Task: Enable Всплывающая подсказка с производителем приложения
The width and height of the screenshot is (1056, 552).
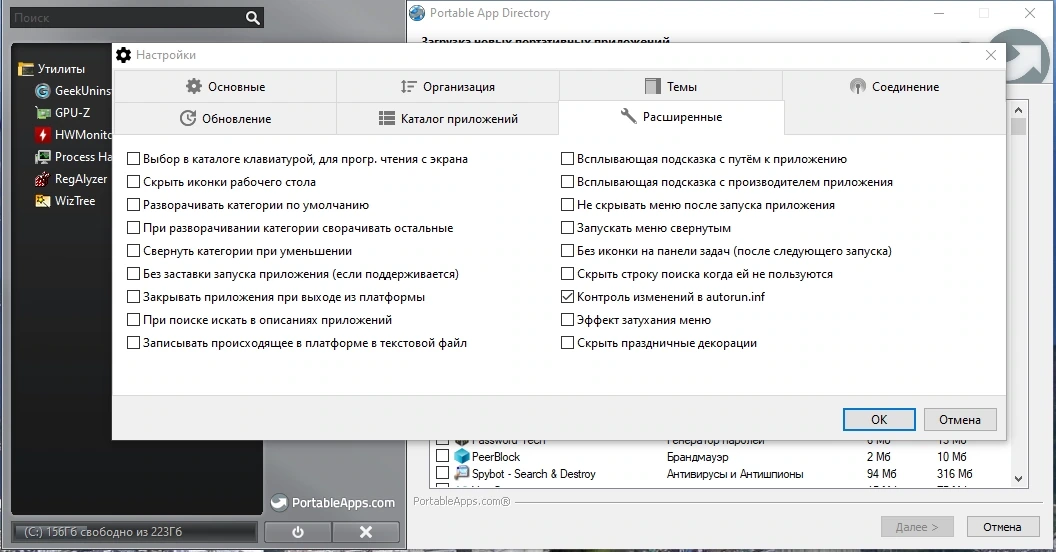Action: coord(567,182)
